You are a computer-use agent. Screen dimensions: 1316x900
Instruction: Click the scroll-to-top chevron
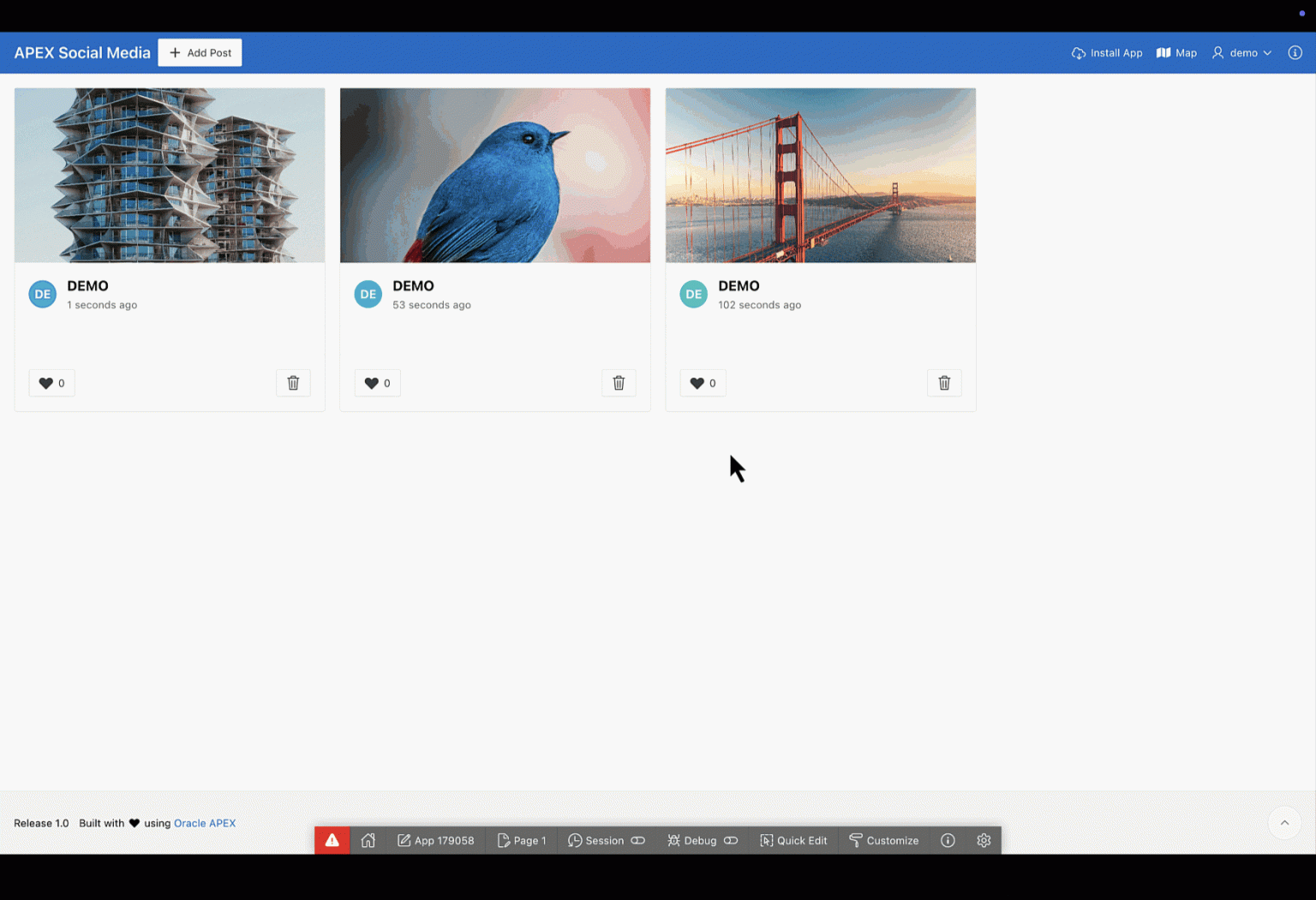[x=1284, y=823]
